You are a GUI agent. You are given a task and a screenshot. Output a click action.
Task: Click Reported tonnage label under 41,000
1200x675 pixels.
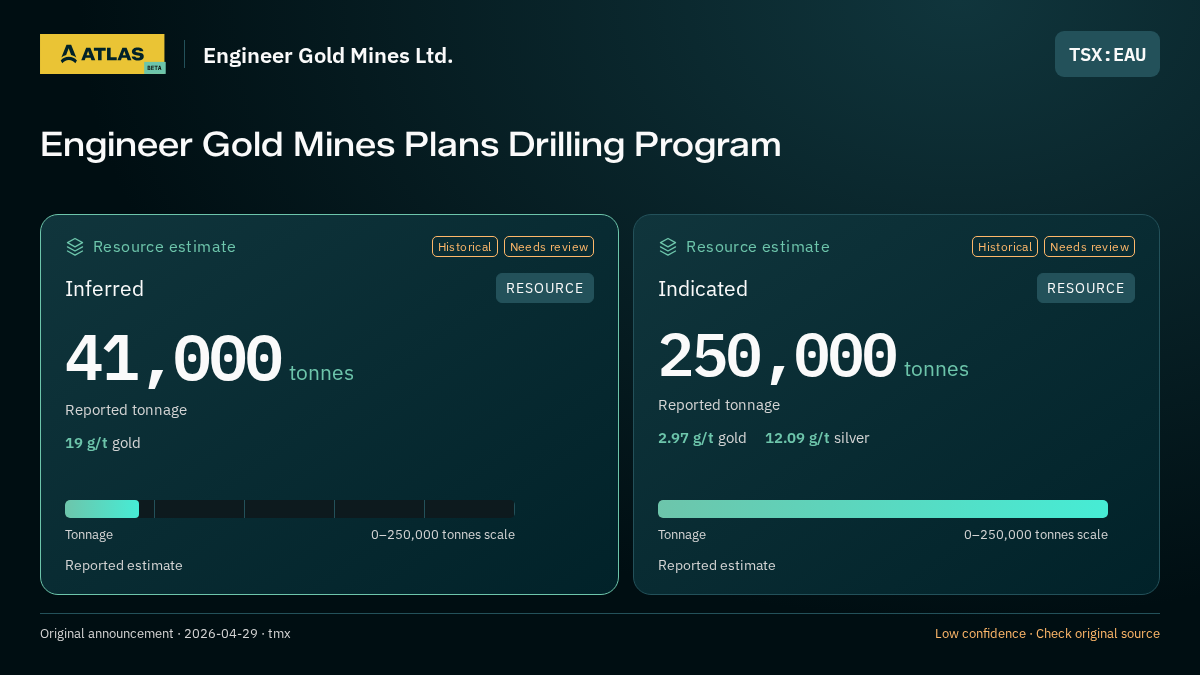(x=126, y=410)
